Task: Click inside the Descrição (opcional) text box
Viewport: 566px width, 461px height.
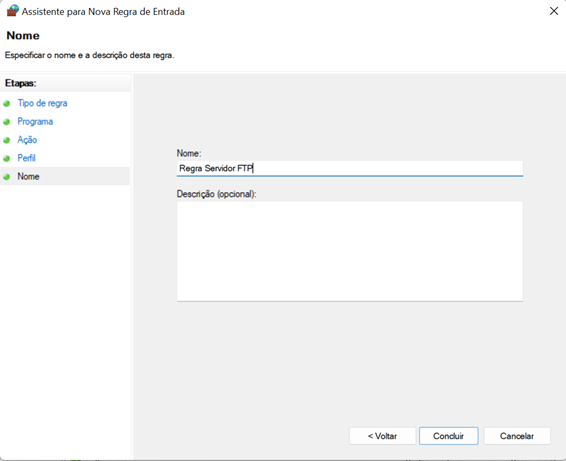Action: click(349, 251)
